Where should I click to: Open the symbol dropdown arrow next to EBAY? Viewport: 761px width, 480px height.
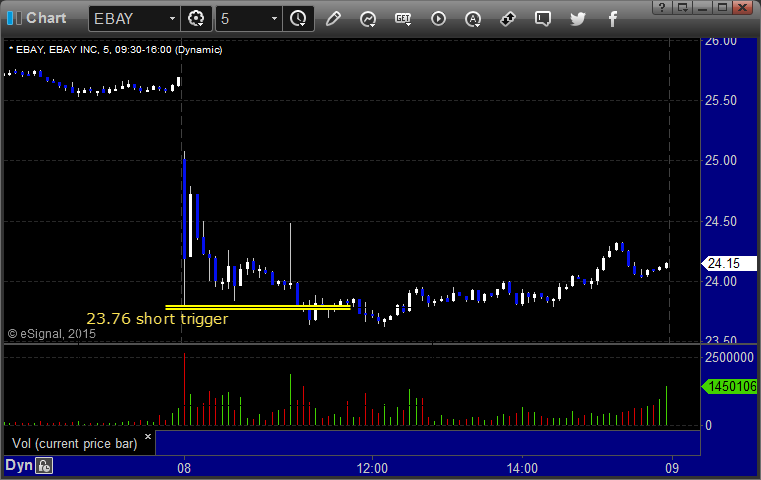(172, 18)
